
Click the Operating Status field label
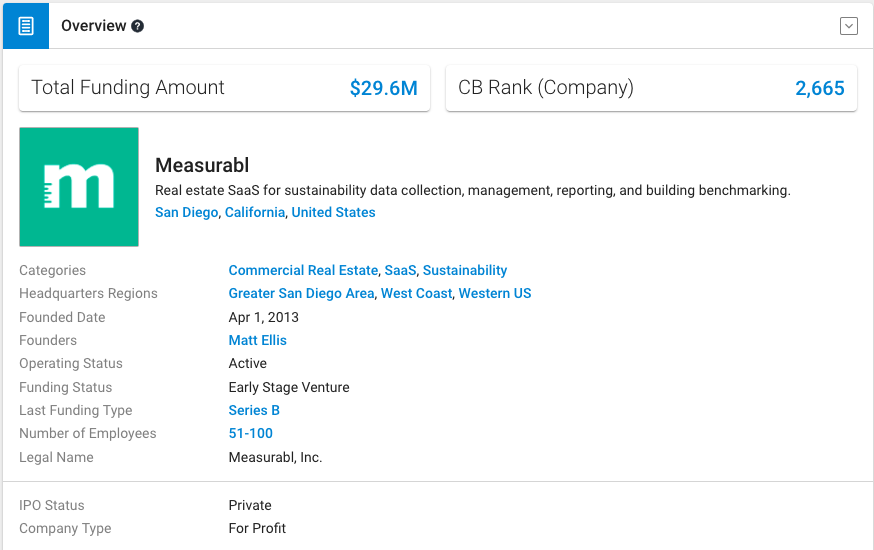click(x=71, y=363)
